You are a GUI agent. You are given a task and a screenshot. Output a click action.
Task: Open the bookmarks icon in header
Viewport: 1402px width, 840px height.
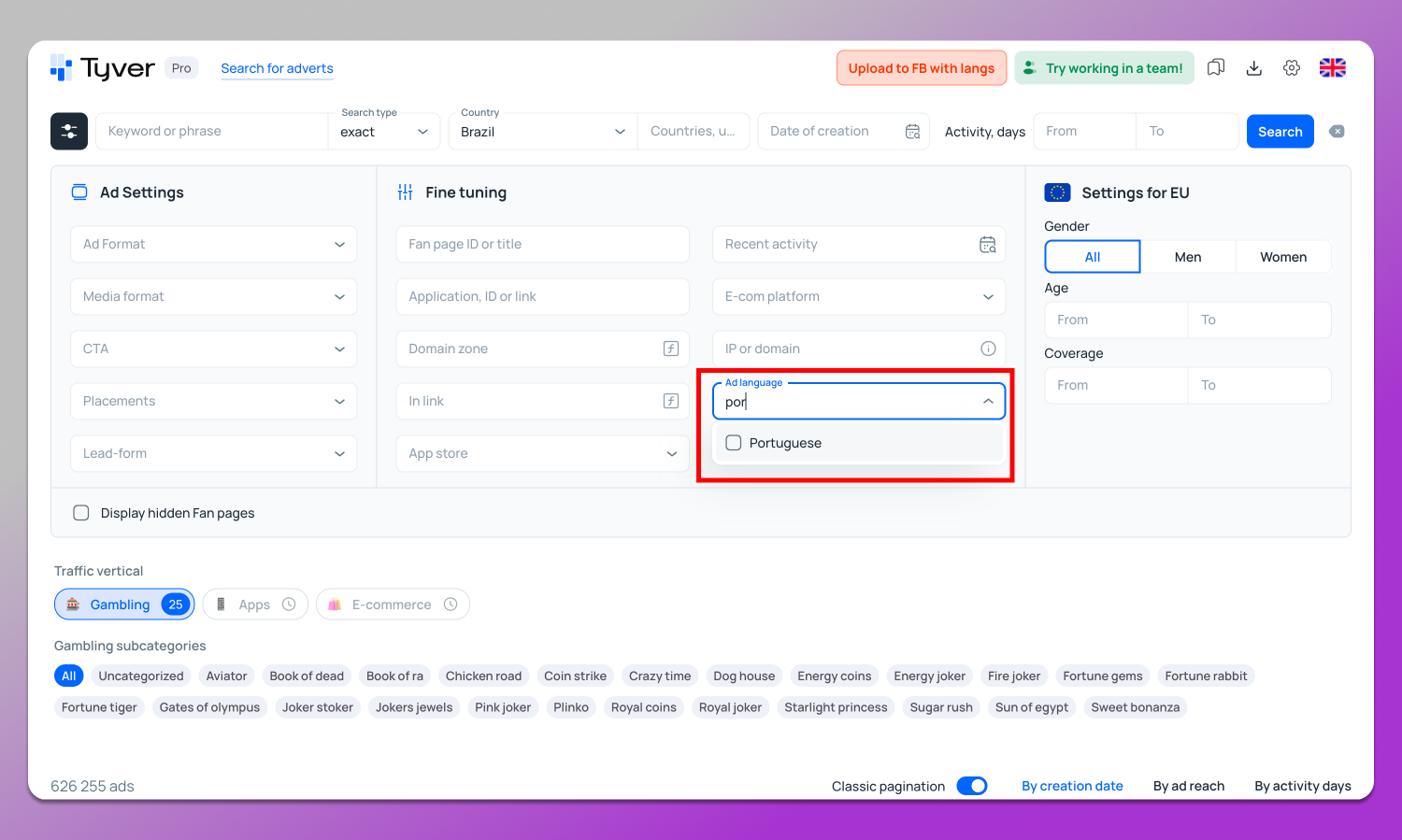[1215, 68]
